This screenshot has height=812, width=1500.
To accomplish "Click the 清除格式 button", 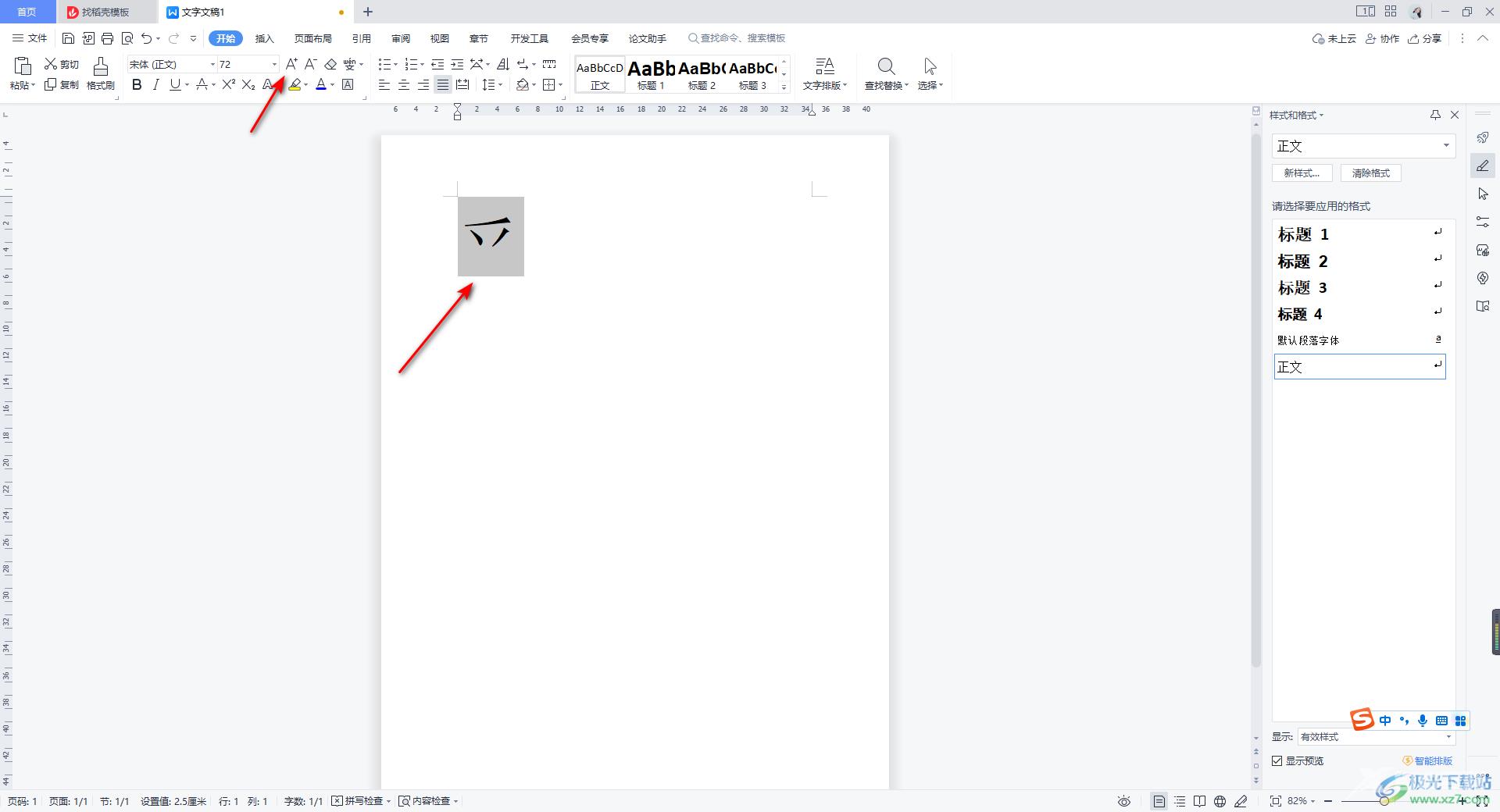I will click(x=1371, y=173).
